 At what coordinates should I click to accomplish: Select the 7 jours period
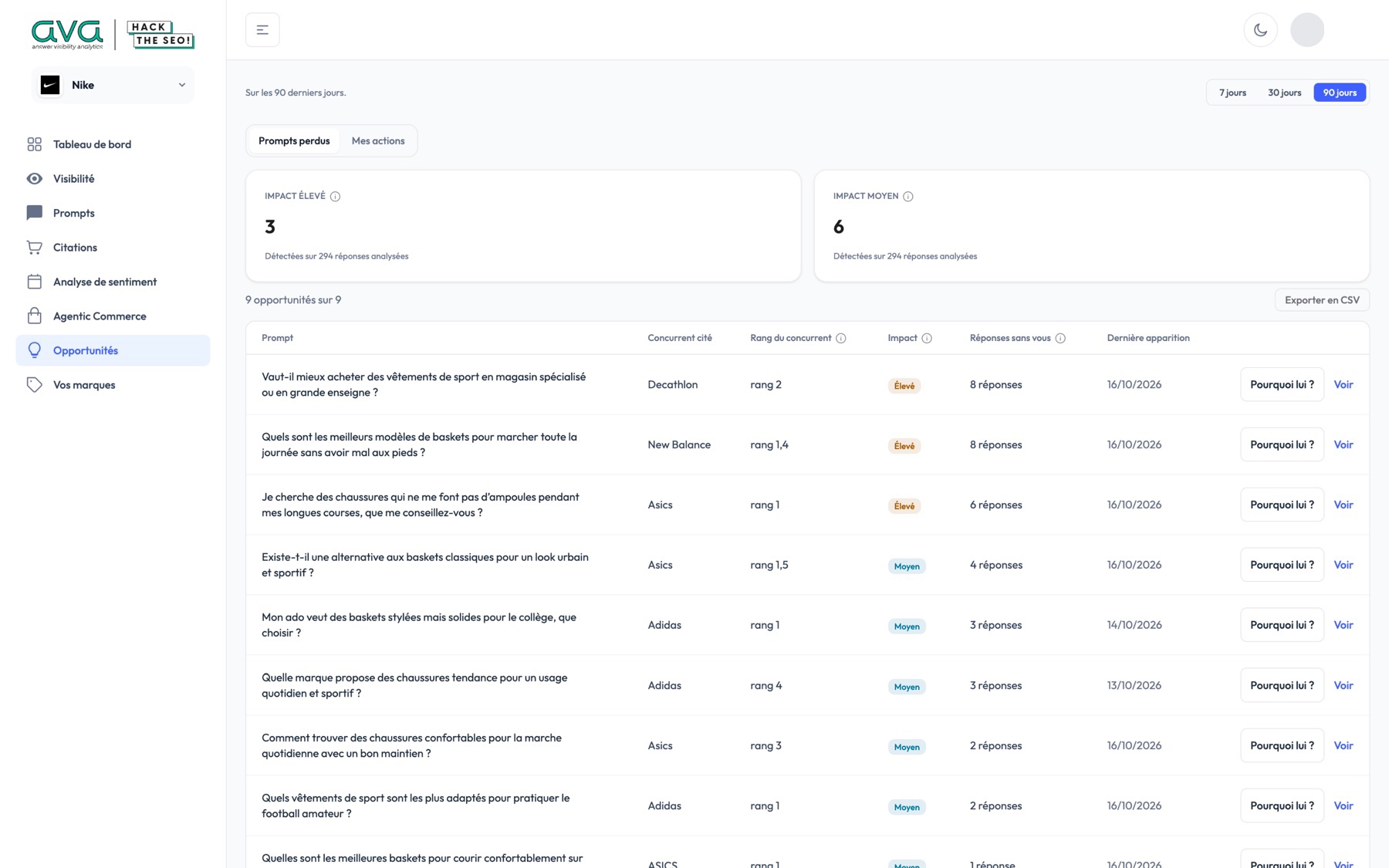[1232, 93]
